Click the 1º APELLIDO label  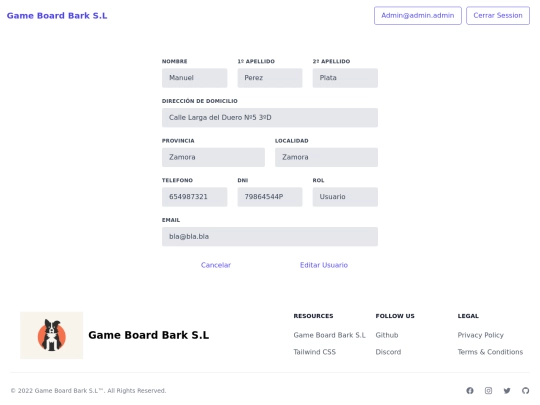tap(256, 61)
